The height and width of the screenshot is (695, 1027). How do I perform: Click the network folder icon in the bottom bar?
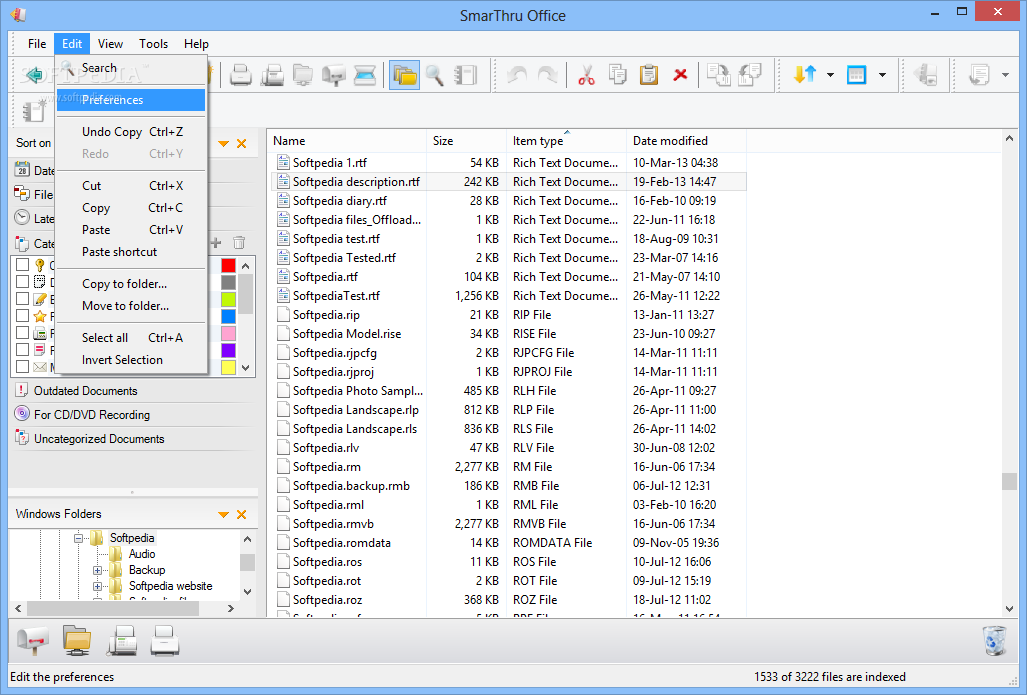coord(77,641)
